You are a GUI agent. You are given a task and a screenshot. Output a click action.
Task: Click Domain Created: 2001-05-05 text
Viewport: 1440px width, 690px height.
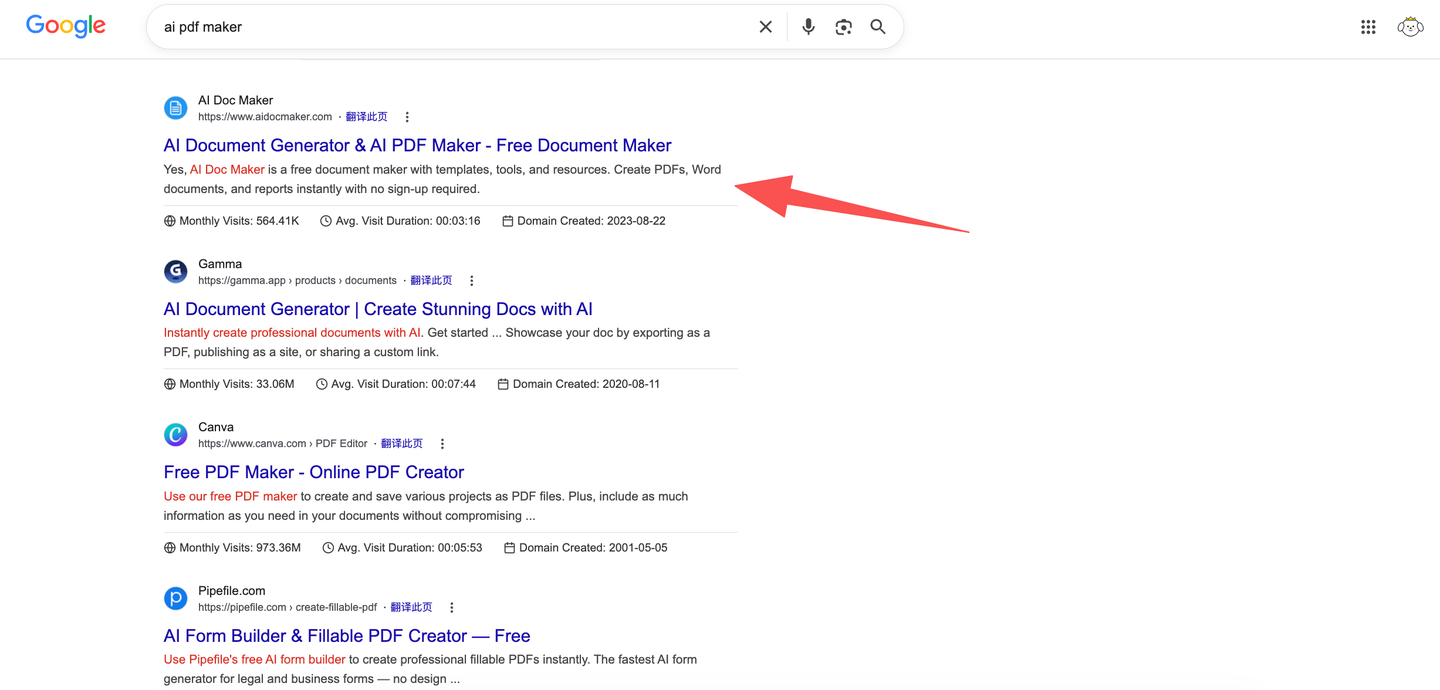(x=593, y=548)
